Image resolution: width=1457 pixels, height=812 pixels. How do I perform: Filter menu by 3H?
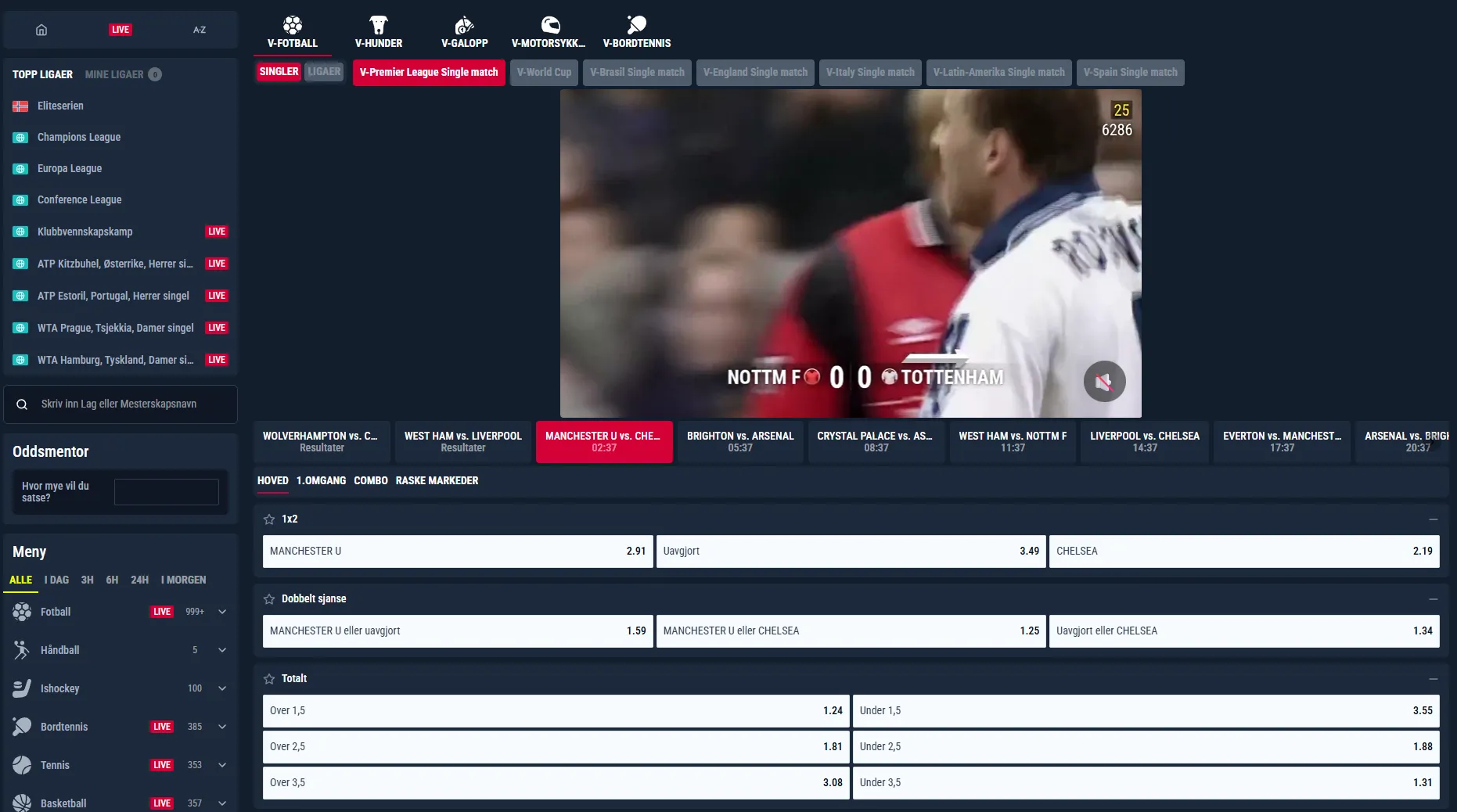click(87, 580)
